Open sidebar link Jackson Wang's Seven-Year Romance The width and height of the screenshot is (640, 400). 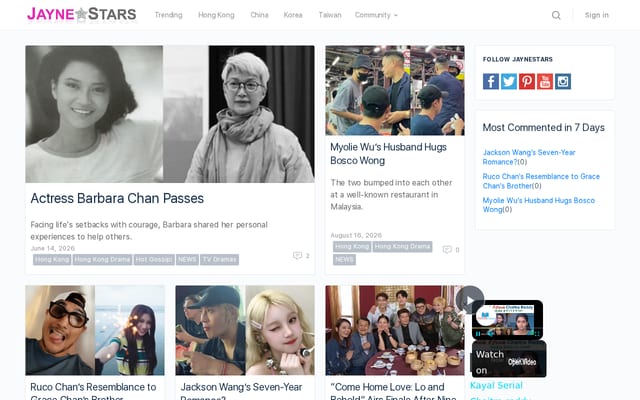click(x=529, y=157)
